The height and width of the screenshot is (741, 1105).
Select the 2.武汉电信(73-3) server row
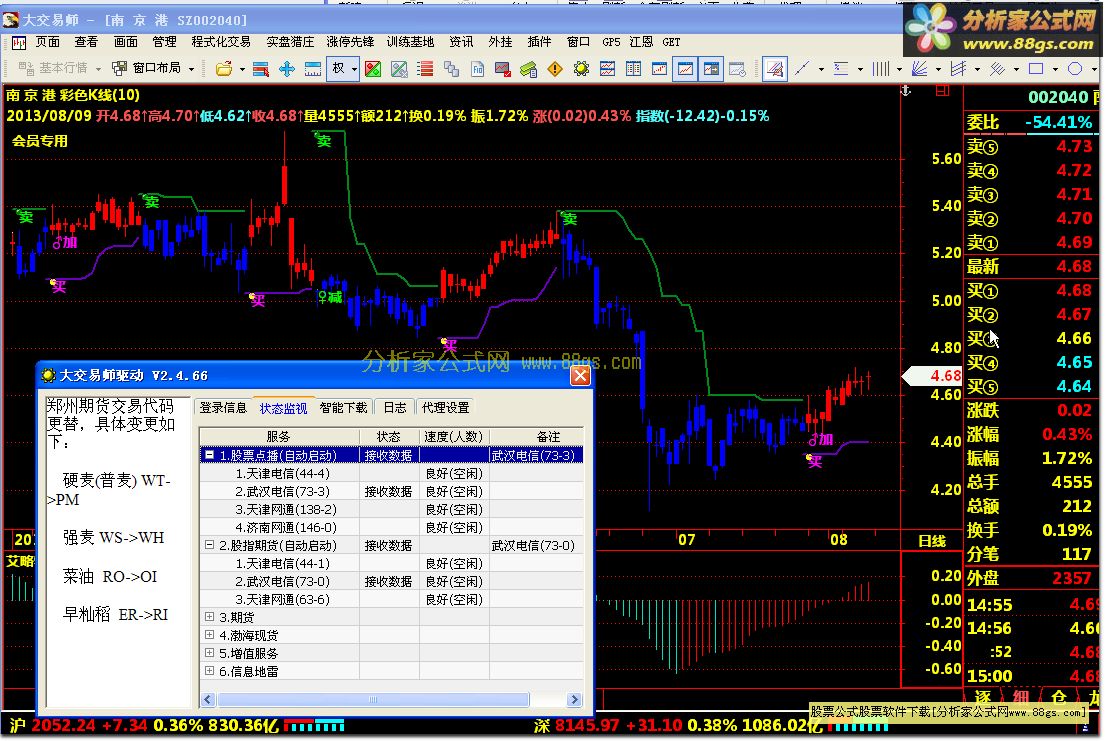392,491
